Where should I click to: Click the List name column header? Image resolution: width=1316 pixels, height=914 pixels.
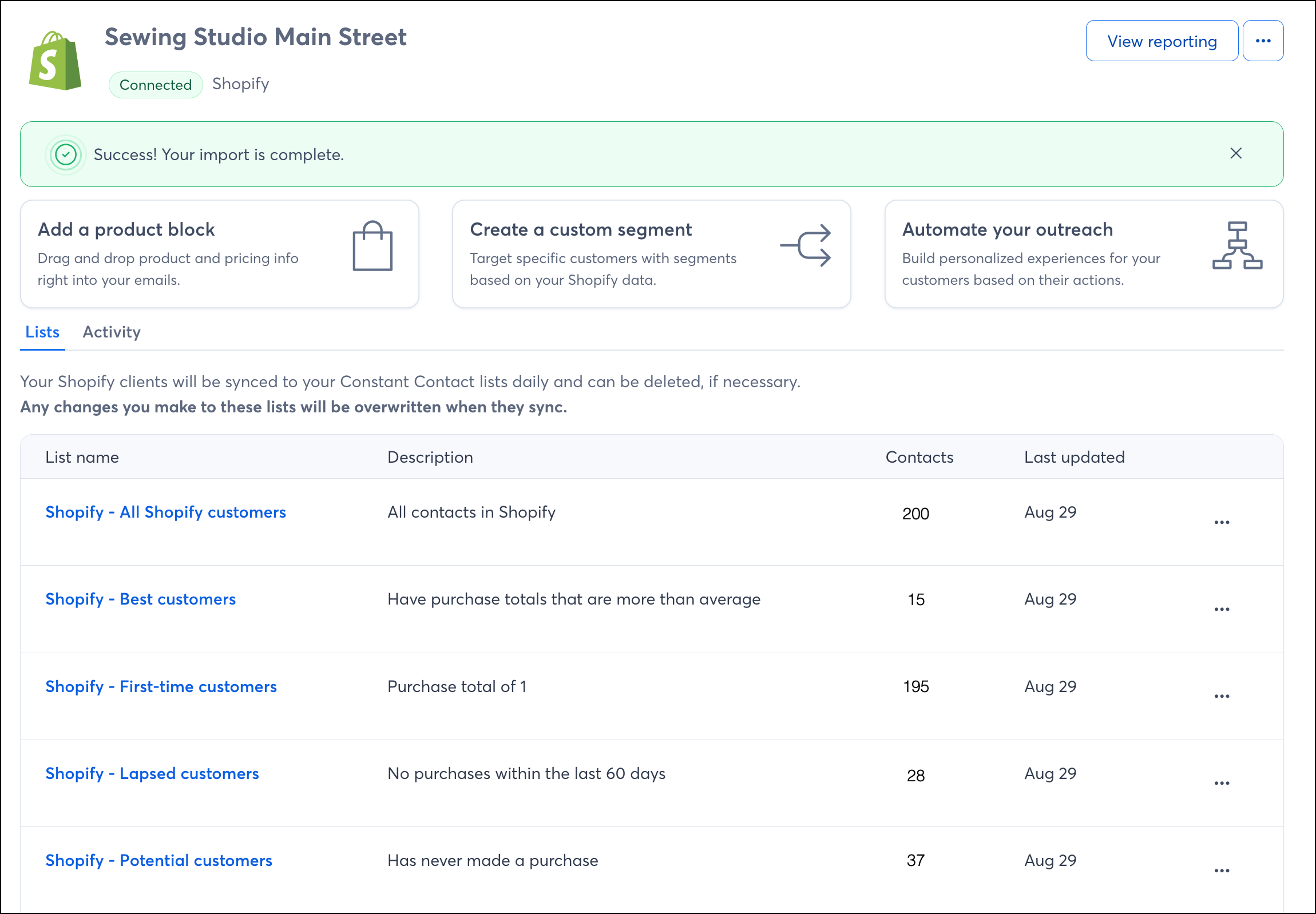coord(82,457)
